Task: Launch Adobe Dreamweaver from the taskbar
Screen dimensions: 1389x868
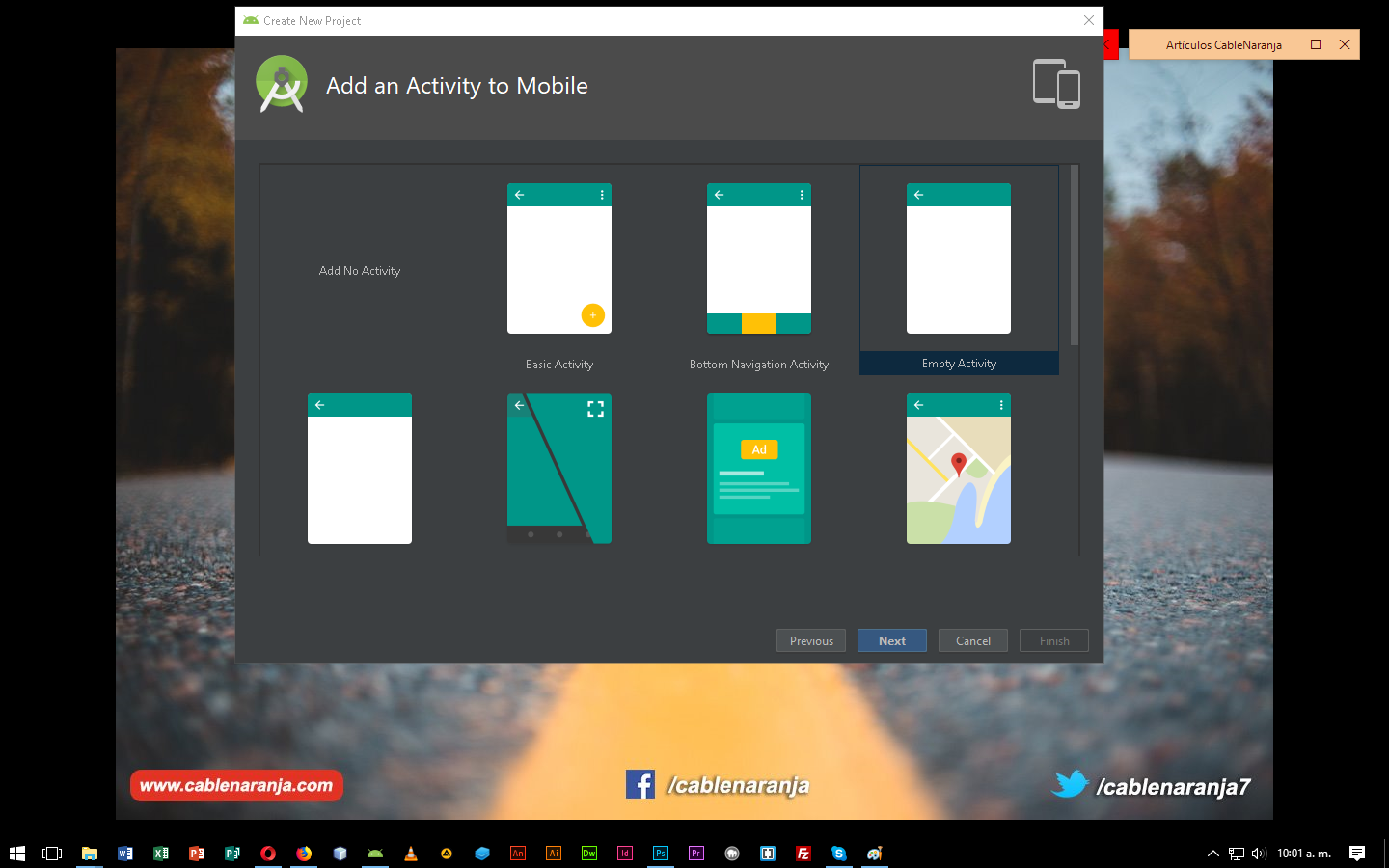Action: (589, 854)
